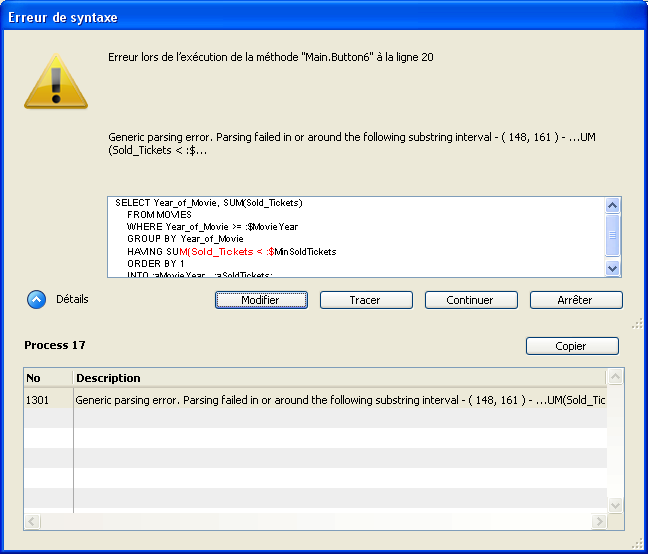This screenshot has width=648, height=554.
Task: Click the Tracer button
Action: (365, 300)
